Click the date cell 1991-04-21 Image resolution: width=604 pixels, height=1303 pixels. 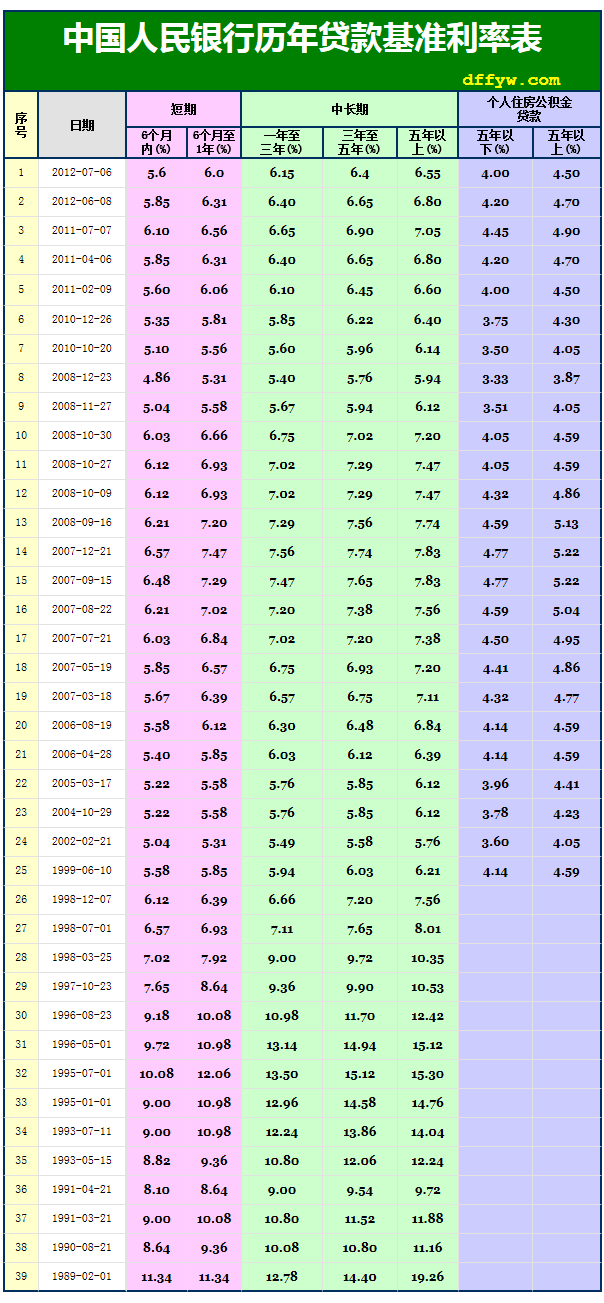(82, 1190)
